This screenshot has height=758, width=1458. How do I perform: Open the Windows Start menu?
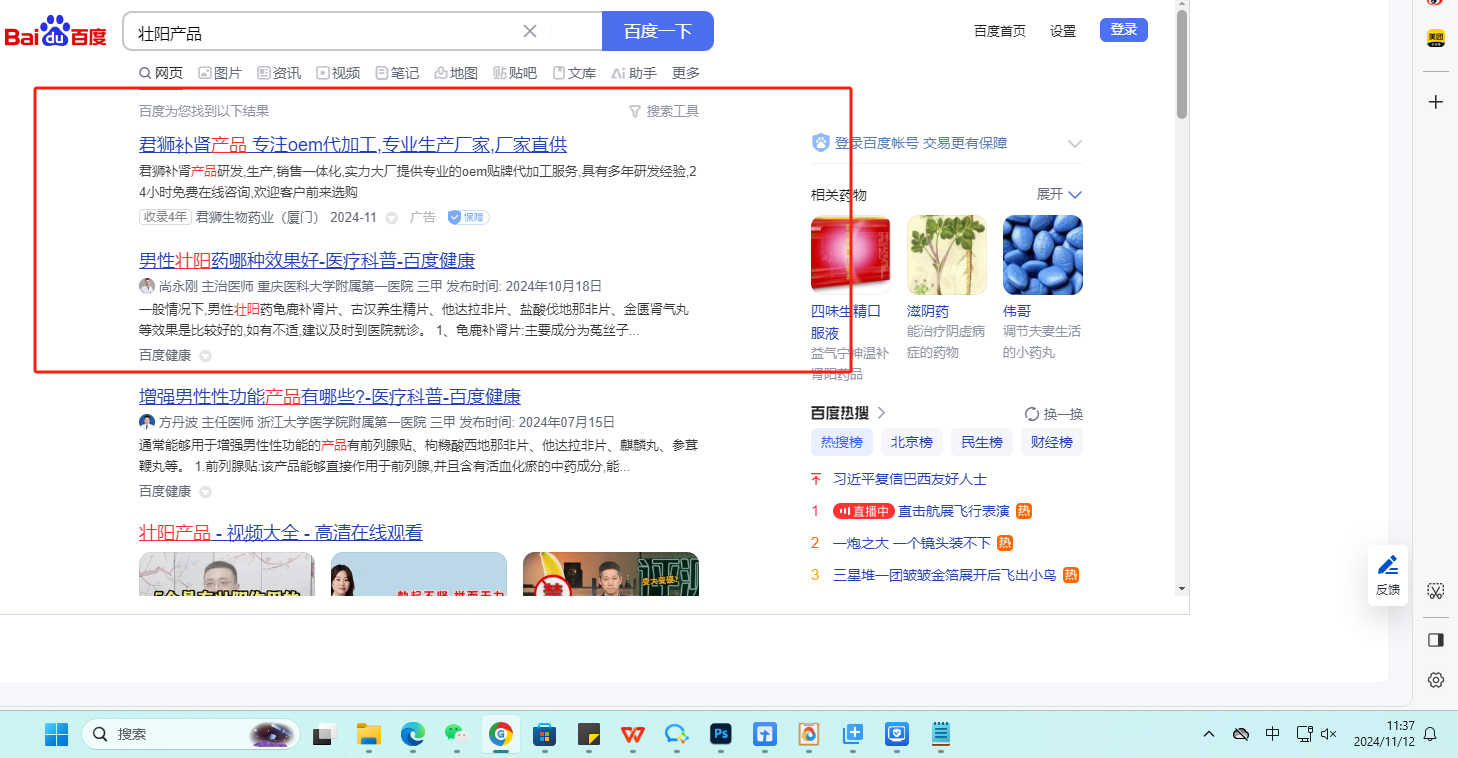56,734
